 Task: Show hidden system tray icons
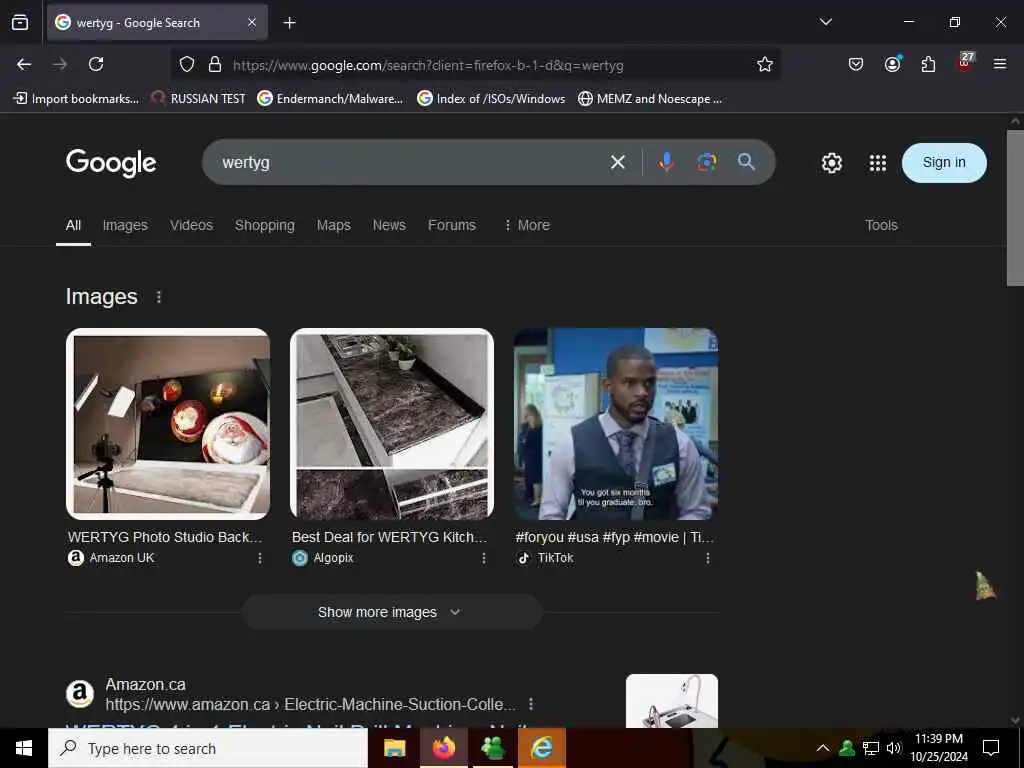pos(823,748)
